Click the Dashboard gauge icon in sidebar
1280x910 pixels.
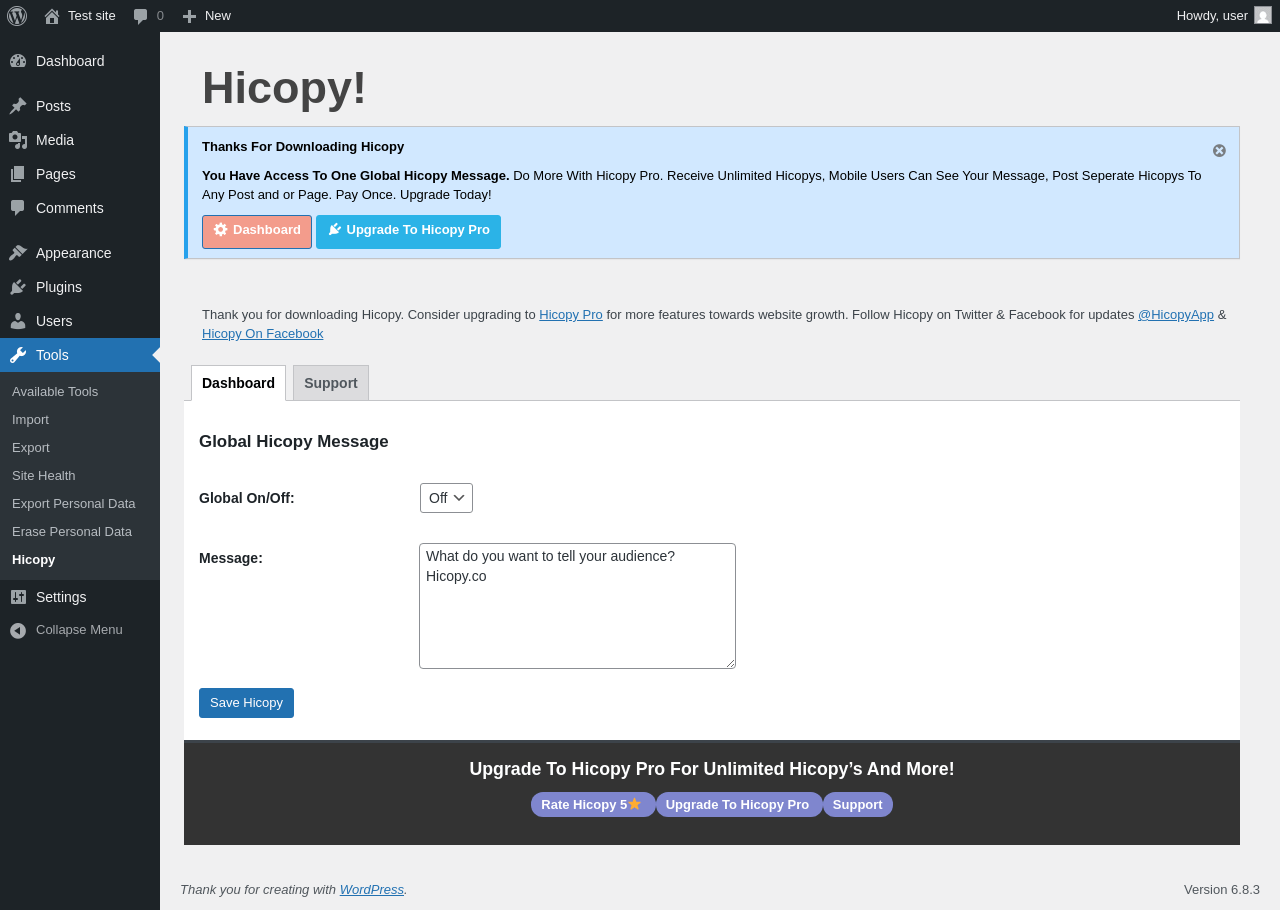pyautogui.click(x=18, y=61)
